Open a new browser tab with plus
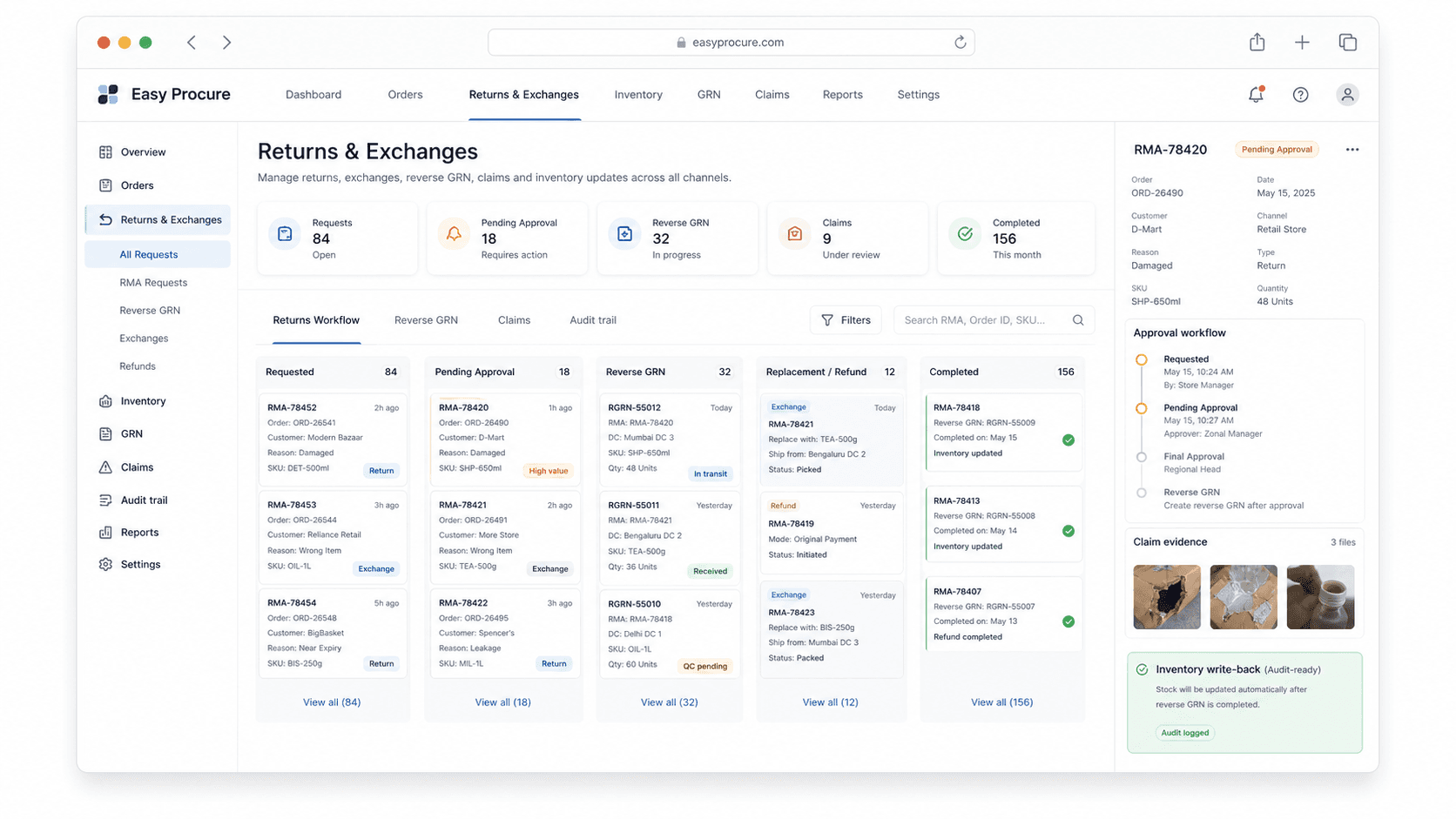This screenshot has width=1456, height=819. coord(1302,42)
